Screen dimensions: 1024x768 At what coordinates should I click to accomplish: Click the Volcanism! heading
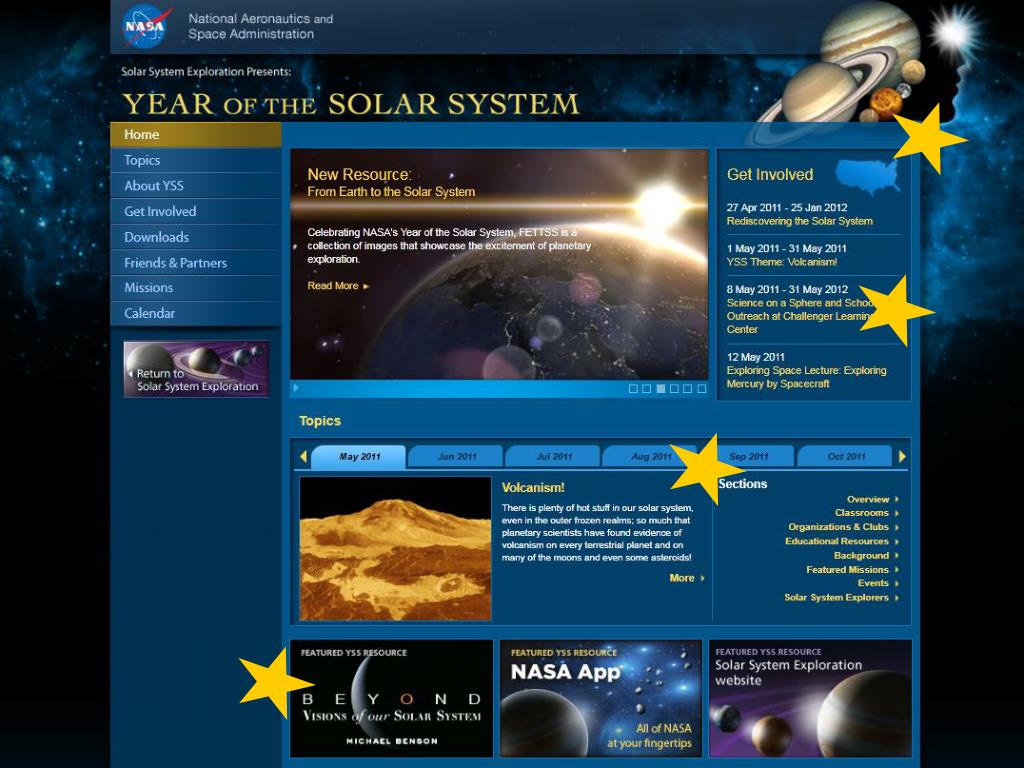(x=533, y=488)
